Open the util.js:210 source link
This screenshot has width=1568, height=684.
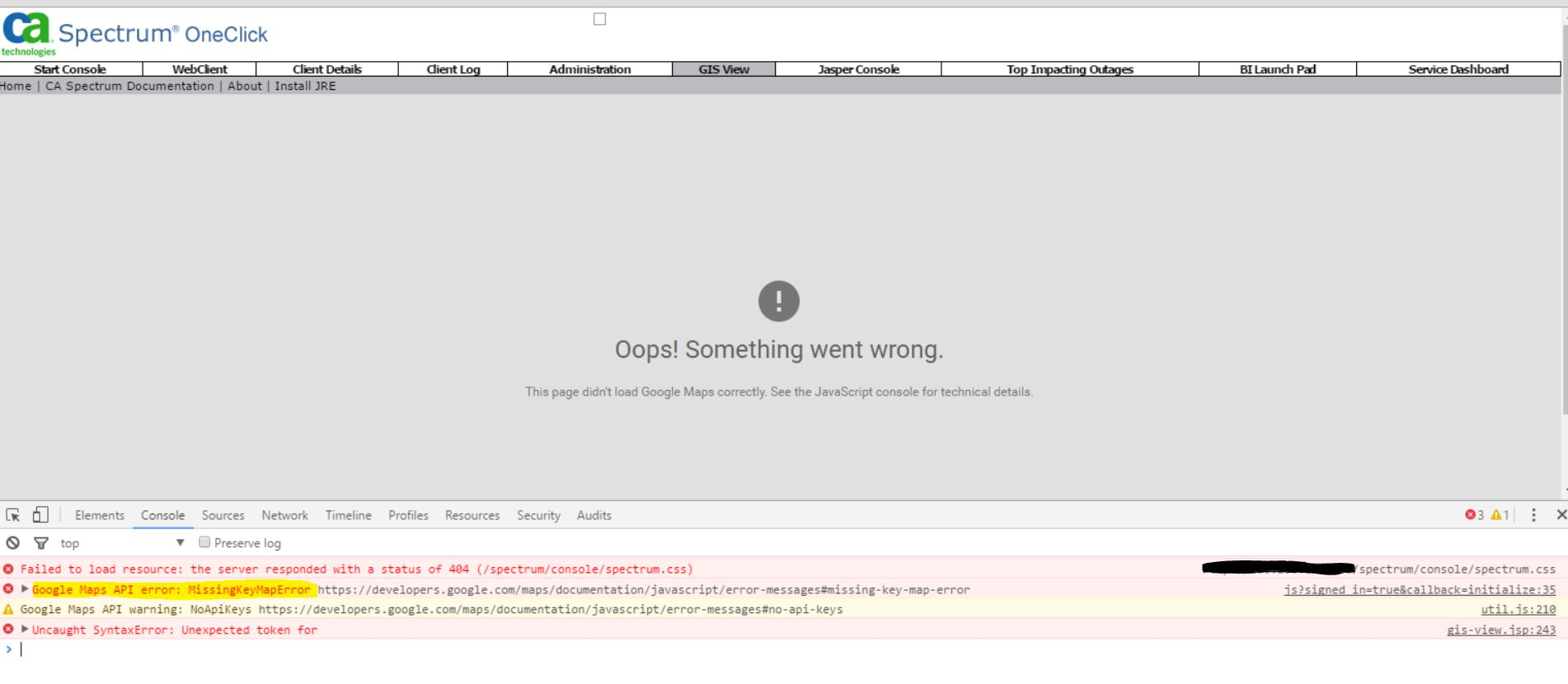1519,610
